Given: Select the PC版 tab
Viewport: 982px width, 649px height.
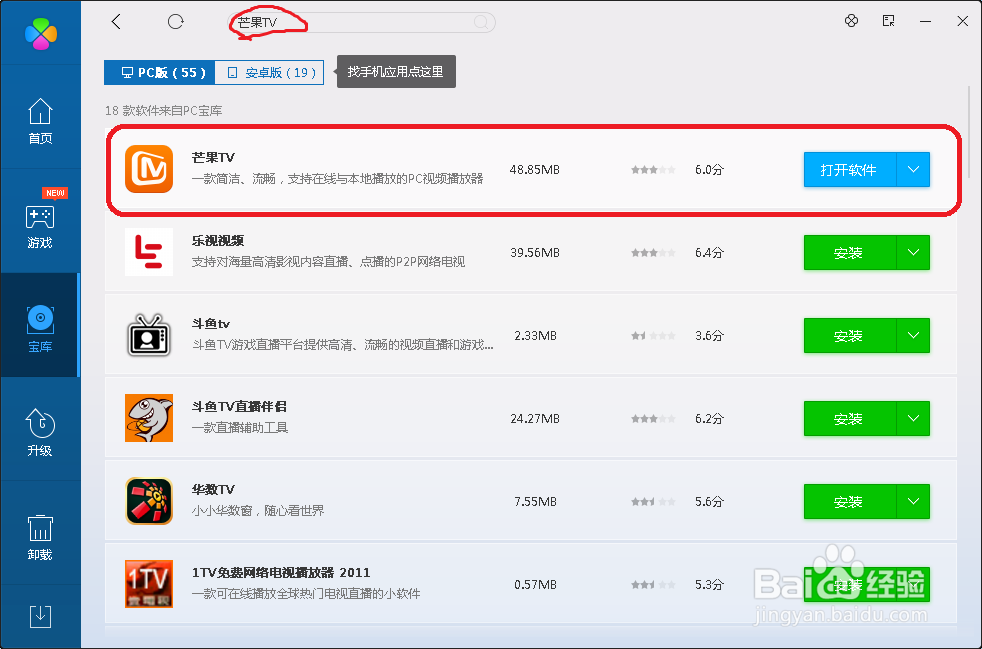Looking at the screenshot, I should (x=158, y=72).
